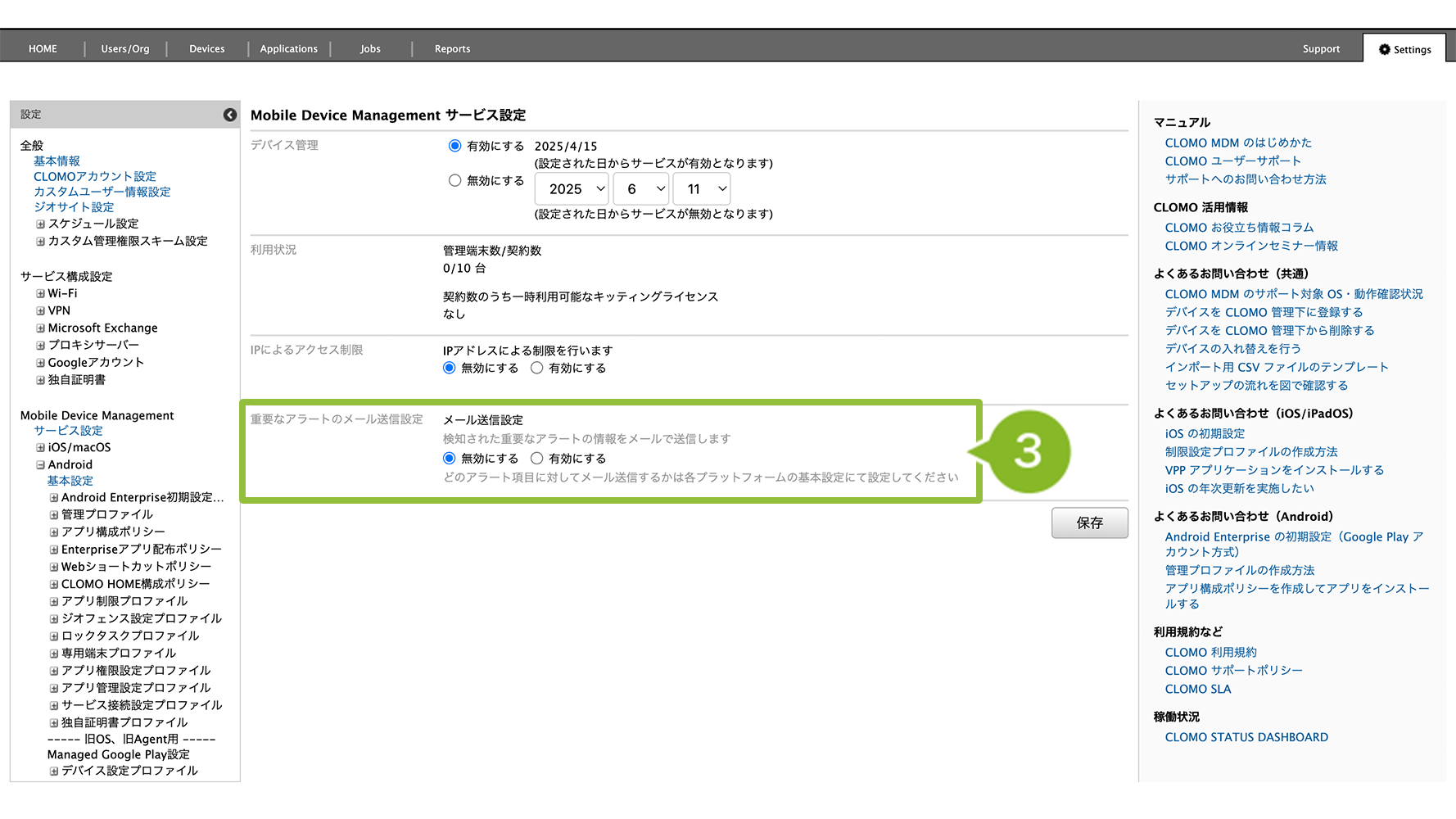Click the 保存 save button
Viewport: 1456px width, 819px height.
tap(1089, 523)
